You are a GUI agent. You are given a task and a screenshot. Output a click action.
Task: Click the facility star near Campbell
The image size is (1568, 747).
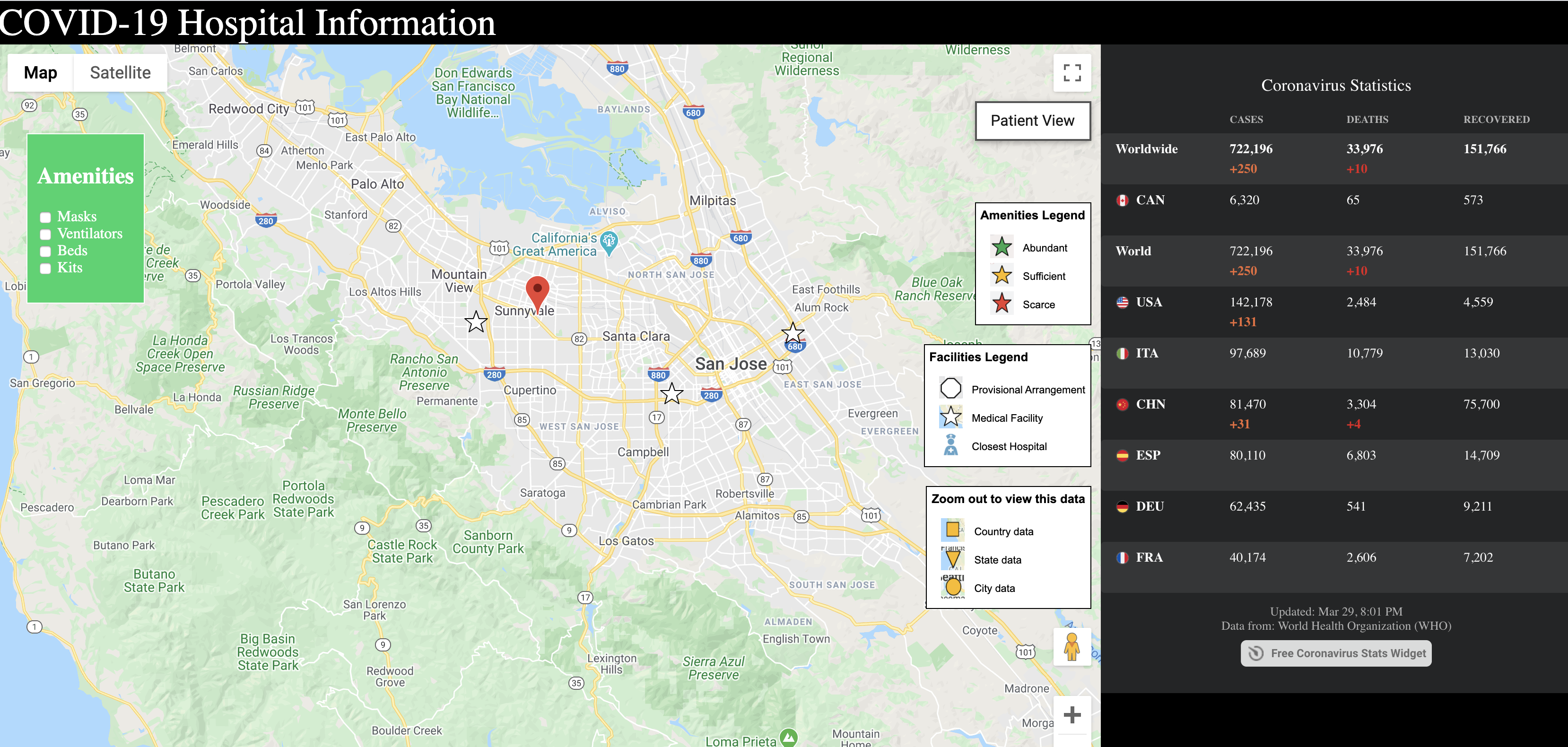point(671,394)
